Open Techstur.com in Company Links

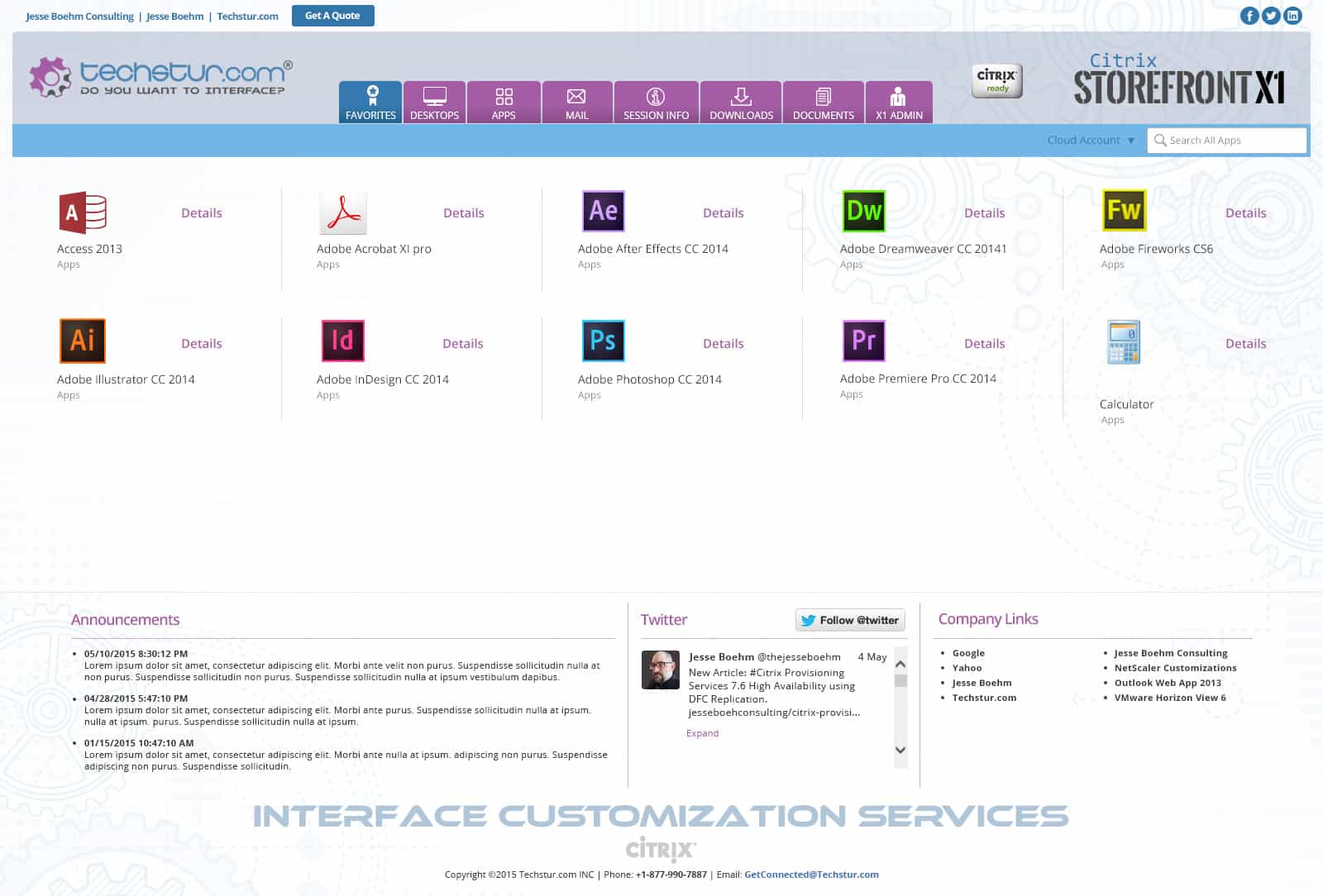click(984, 698)
